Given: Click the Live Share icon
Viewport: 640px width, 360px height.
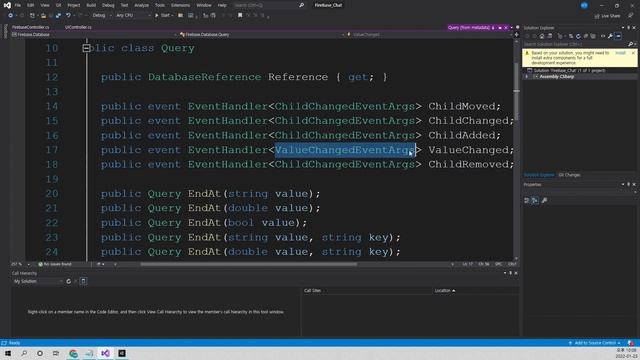Looking at the screenshot, I should point(597,16).
